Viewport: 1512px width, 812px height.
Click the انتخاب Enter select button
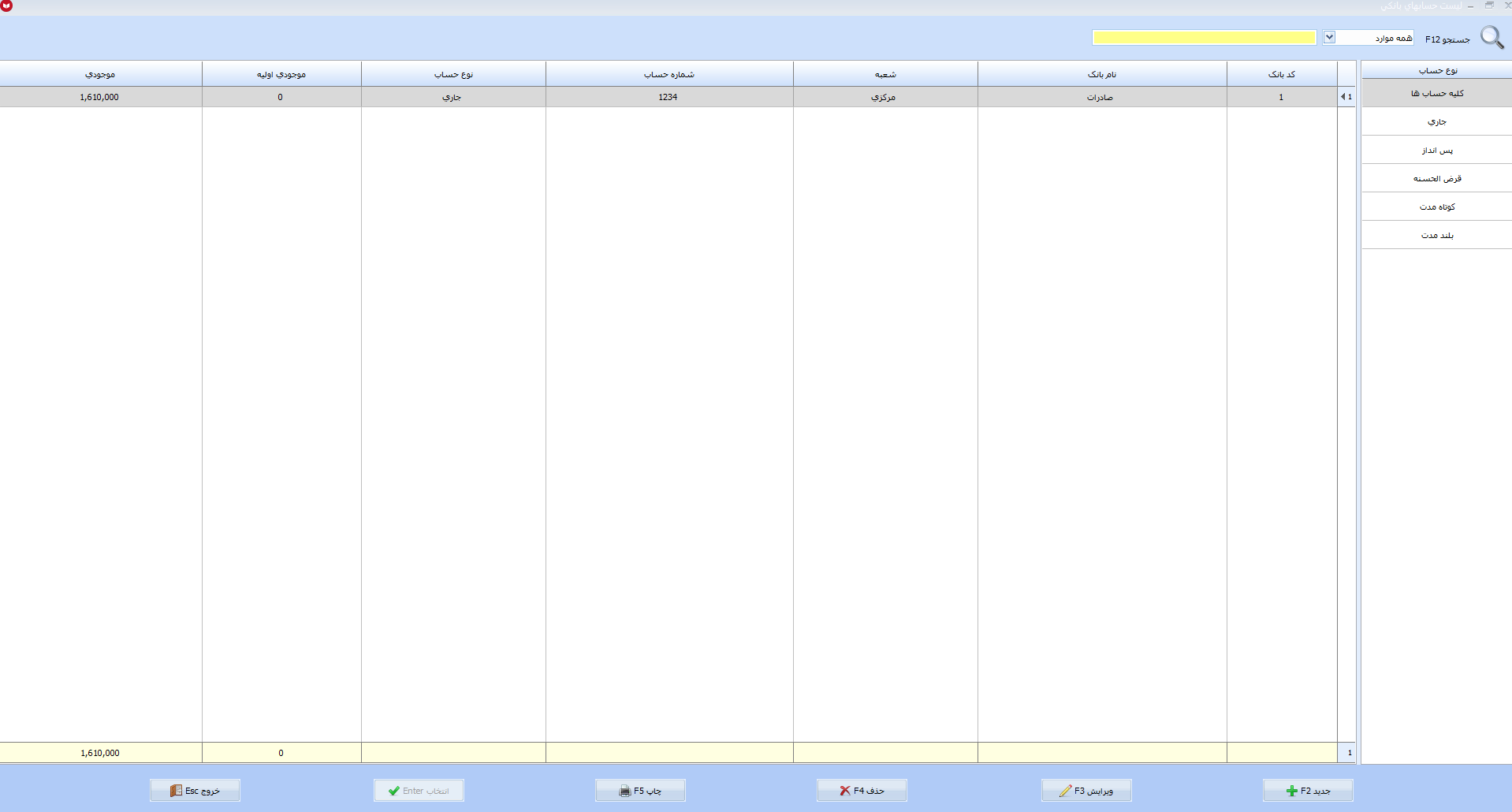[x=419, y=790]
